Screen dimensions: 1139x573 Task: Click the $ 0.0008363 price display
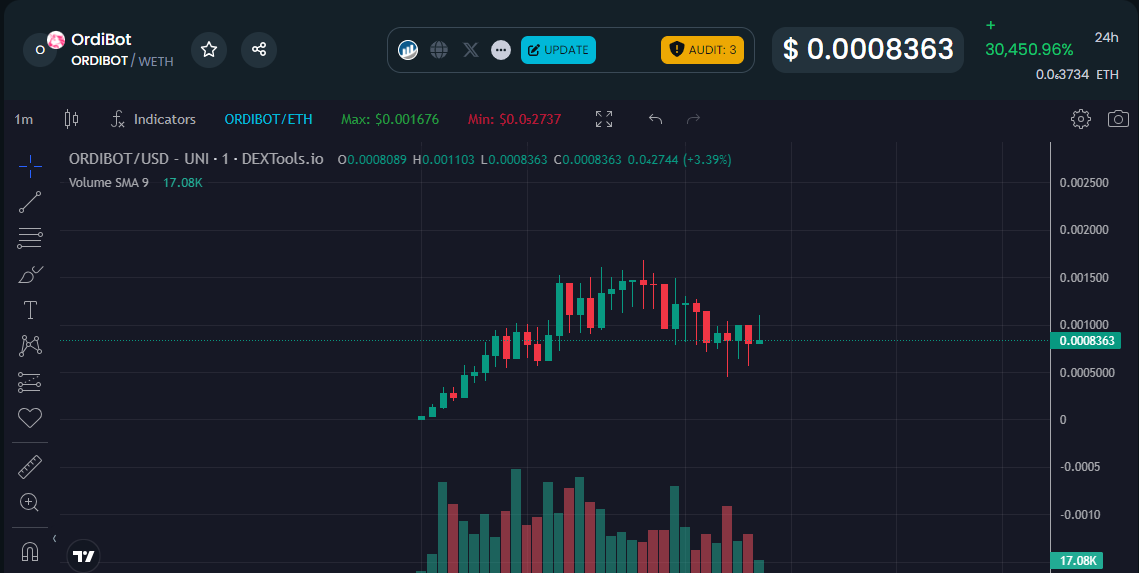[868, 49]
